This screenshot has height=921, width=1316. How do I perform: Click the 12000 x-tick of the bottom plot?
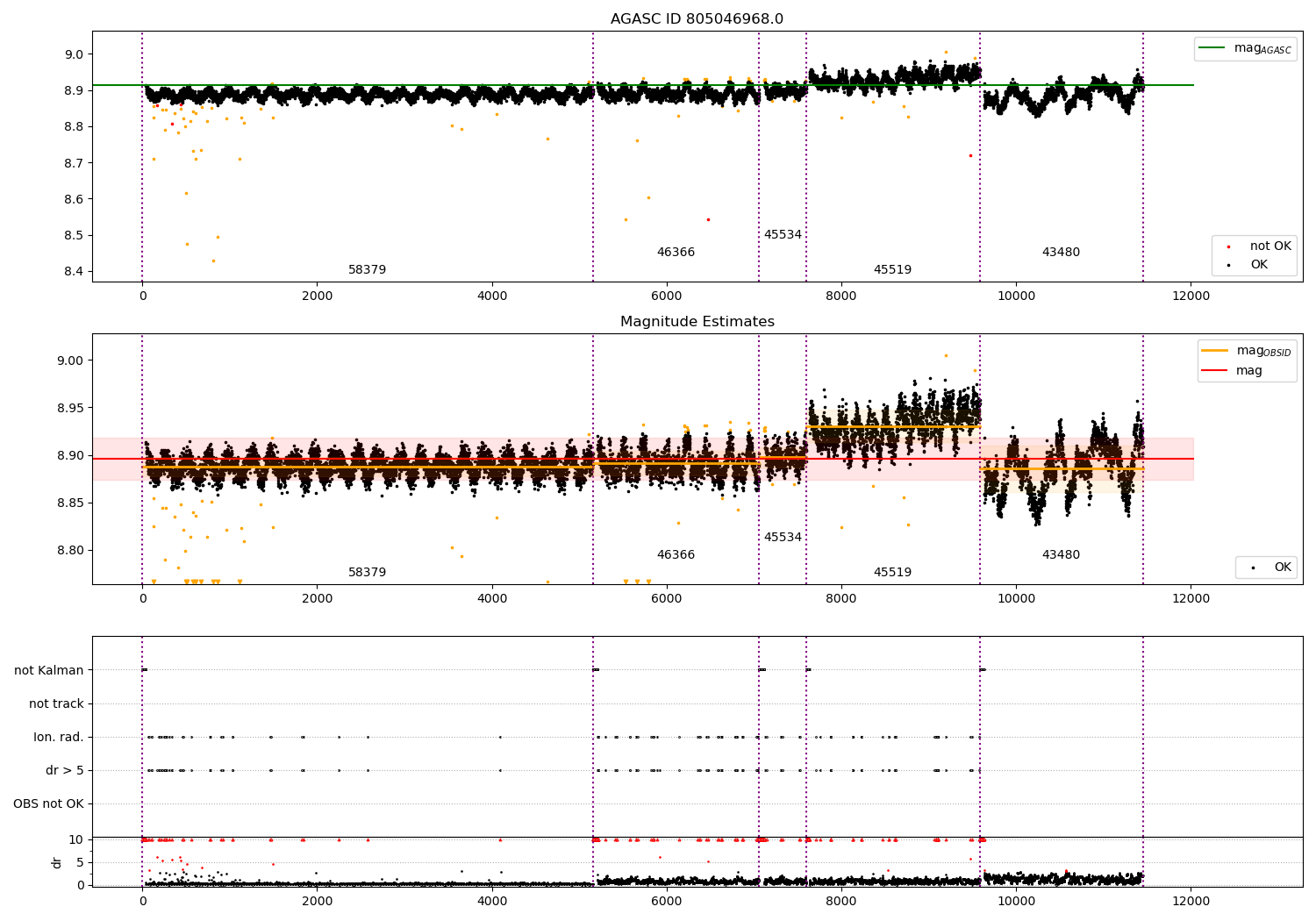1191,901
